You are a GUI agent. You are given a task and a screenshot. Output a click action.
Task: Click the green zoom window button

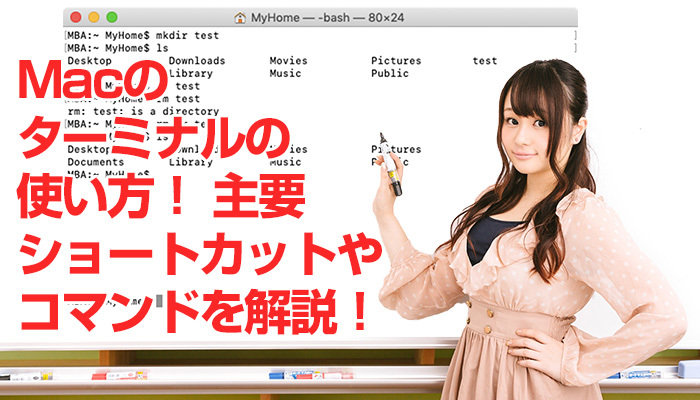point(112,17)
